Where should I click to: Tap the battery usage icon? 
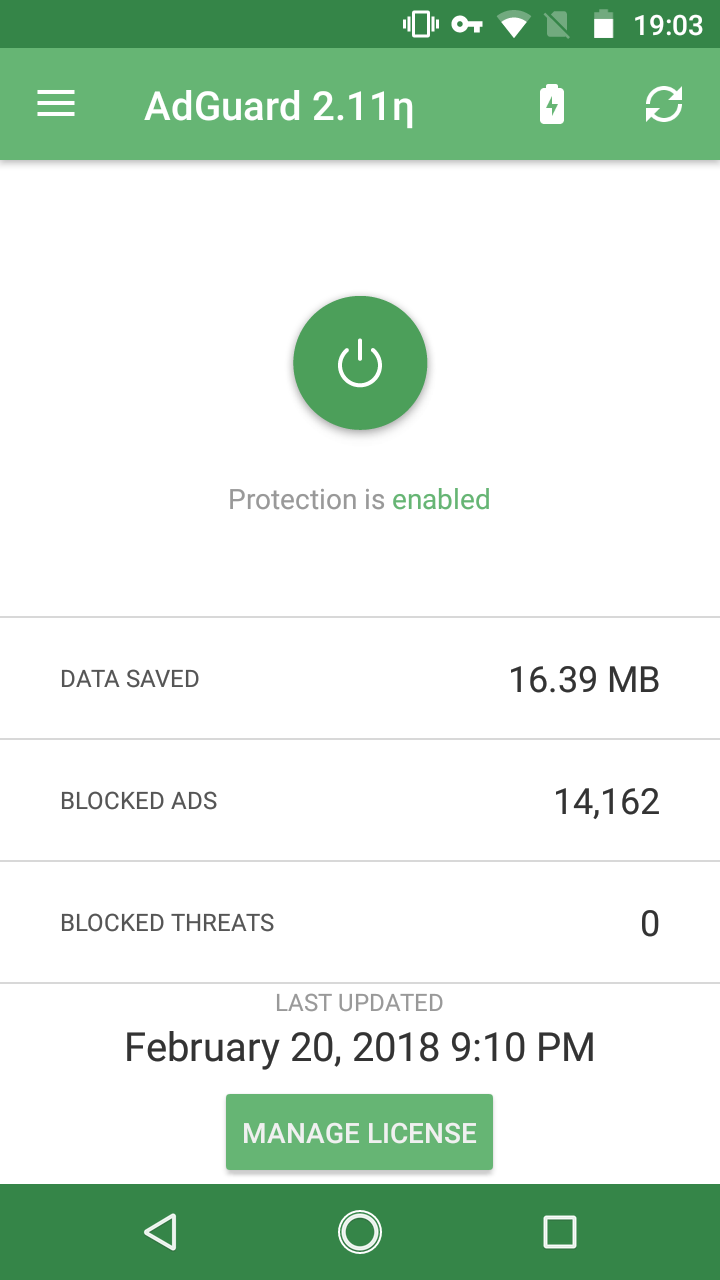click(552, 104)
